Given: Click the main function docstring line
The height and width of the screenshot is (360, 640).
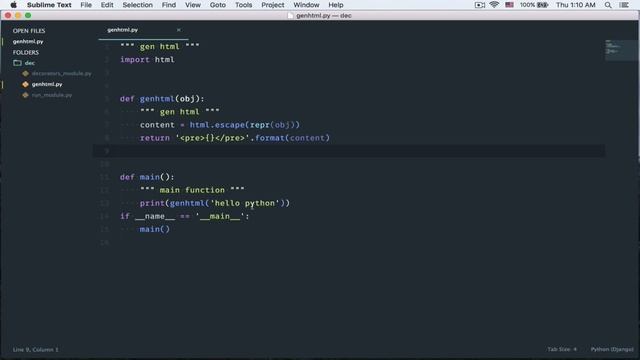Looking at the screenshot, I should [192, 190].
